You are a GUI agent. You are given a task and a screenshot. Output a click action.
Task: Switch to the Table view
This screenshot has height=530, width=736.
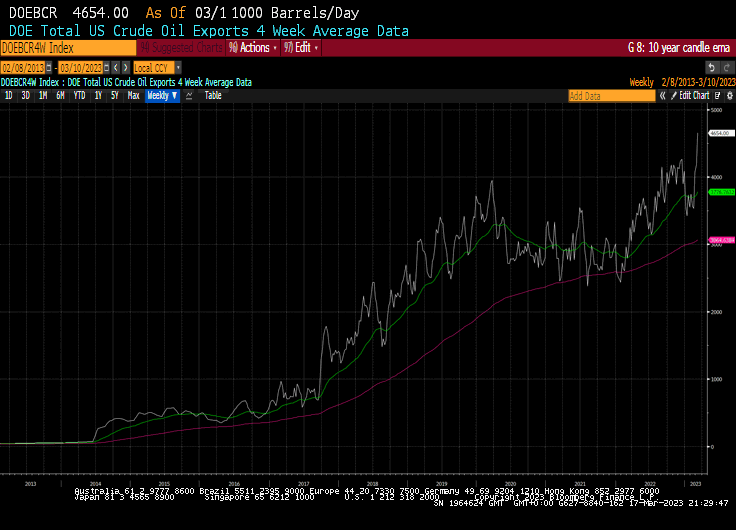point(213,96)
